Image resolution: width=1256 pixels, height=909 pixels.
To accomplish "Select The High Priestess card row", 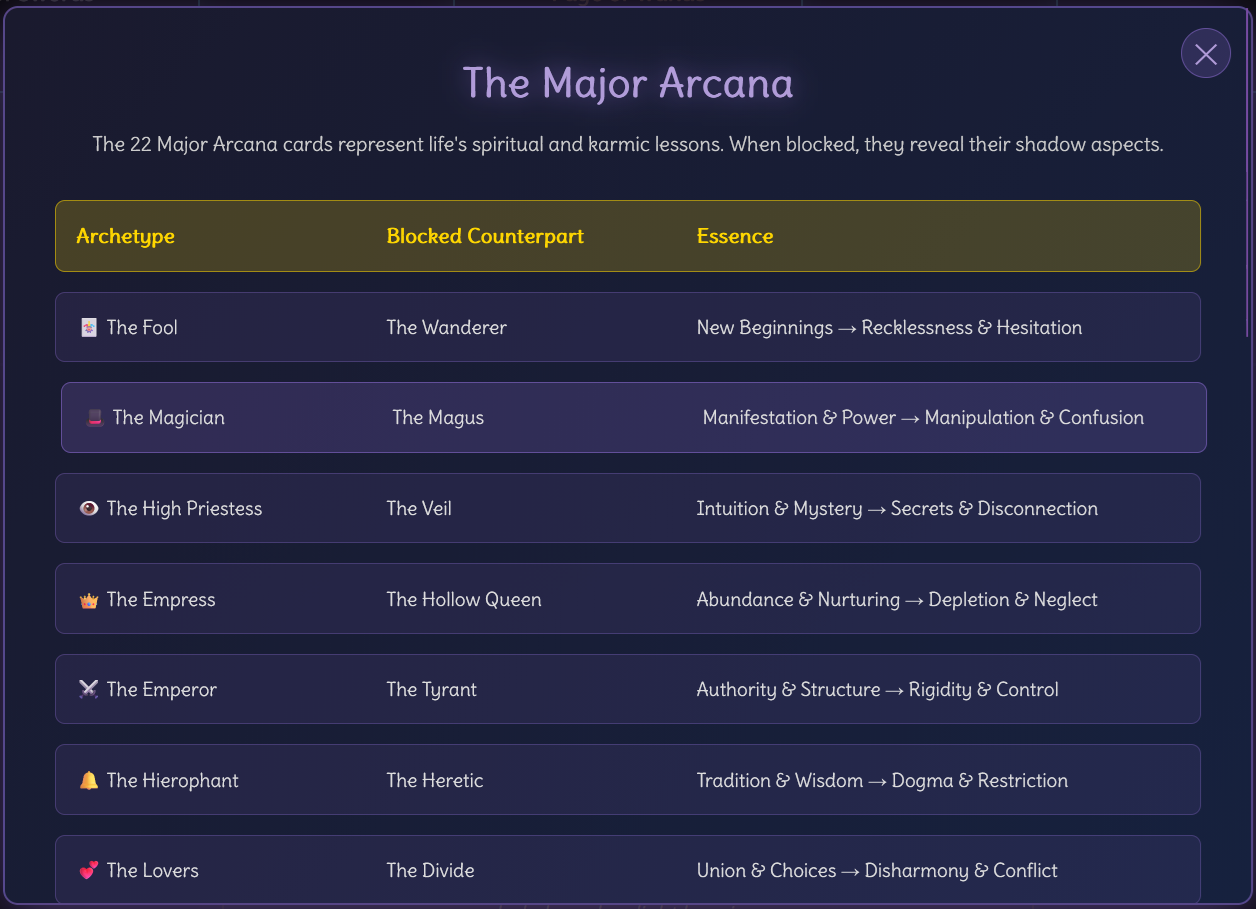I will click(628, 508).
